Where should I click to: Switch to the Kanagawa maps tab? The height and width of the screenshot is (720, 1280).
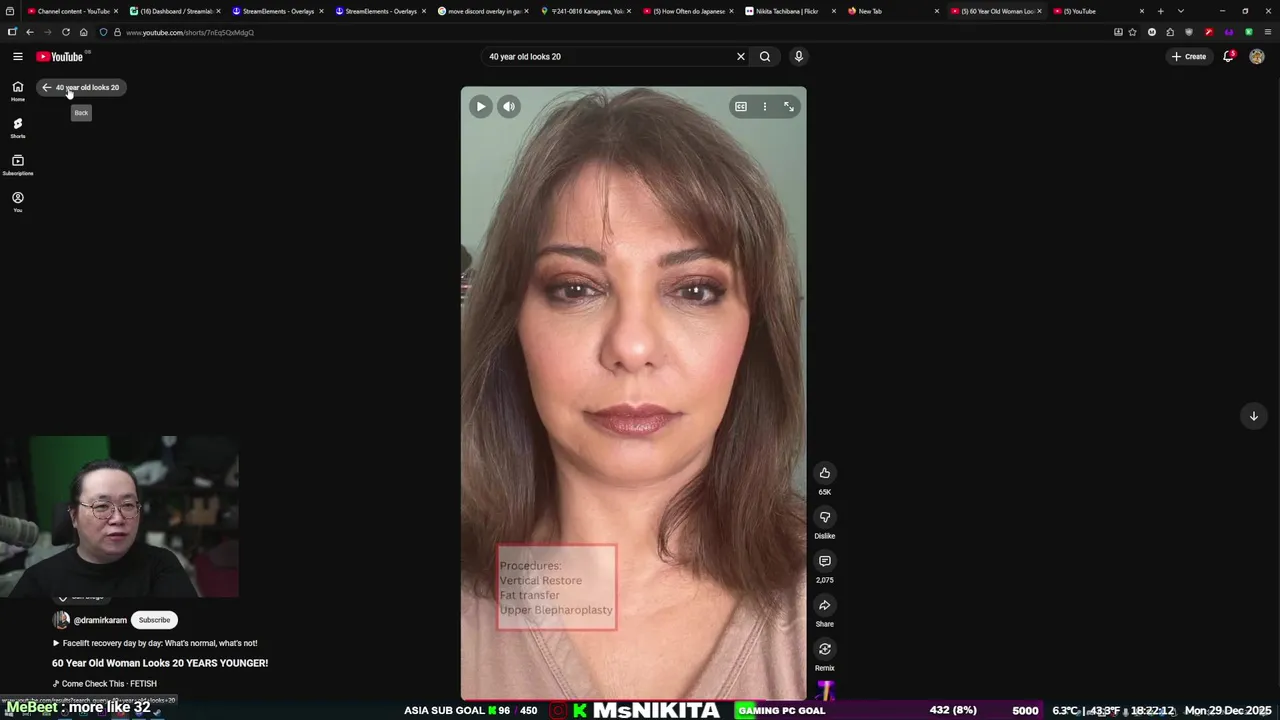pos(587,11)
